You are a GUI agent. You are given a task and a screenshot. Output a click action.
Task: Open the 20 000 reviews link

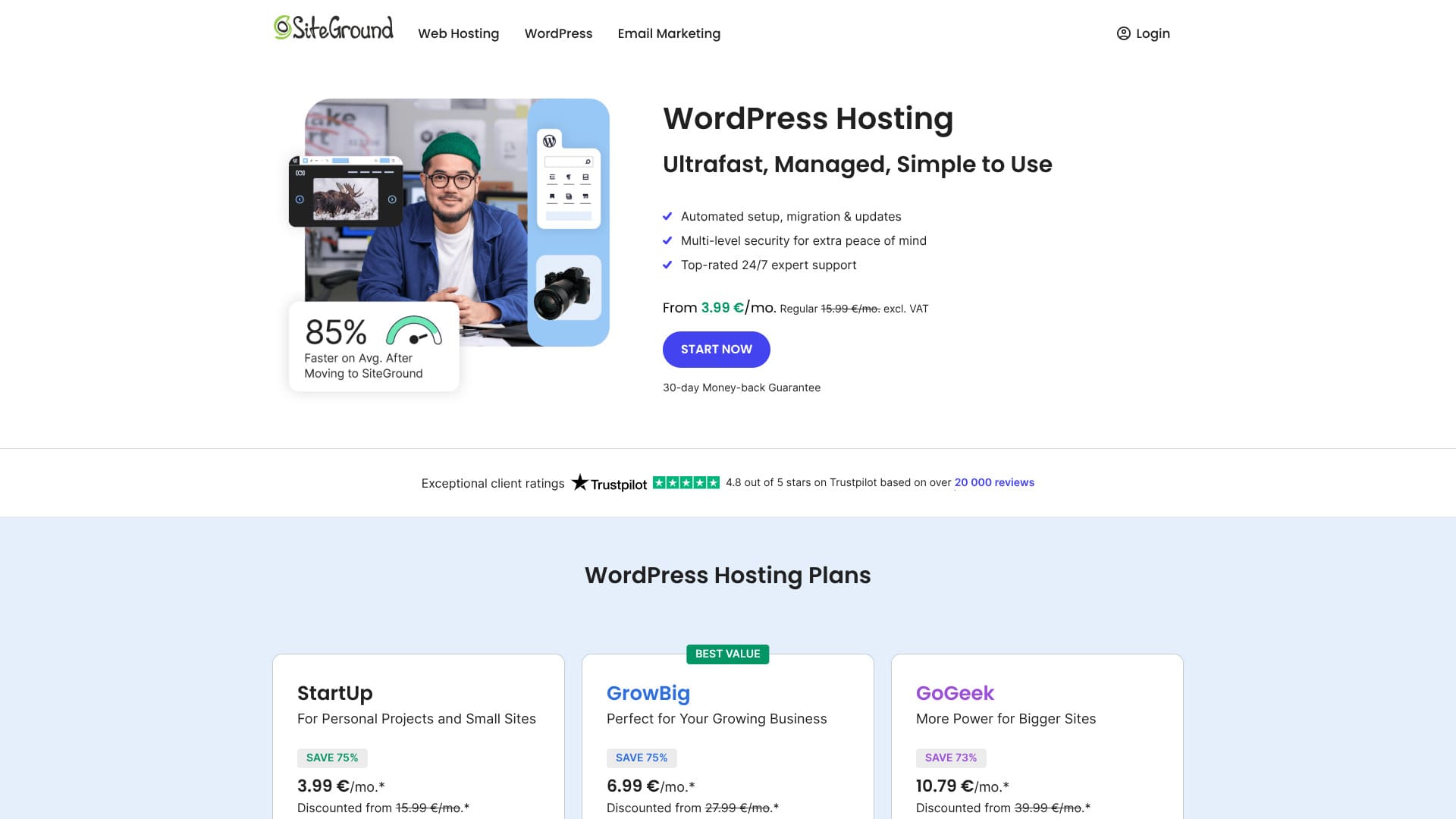993,482
